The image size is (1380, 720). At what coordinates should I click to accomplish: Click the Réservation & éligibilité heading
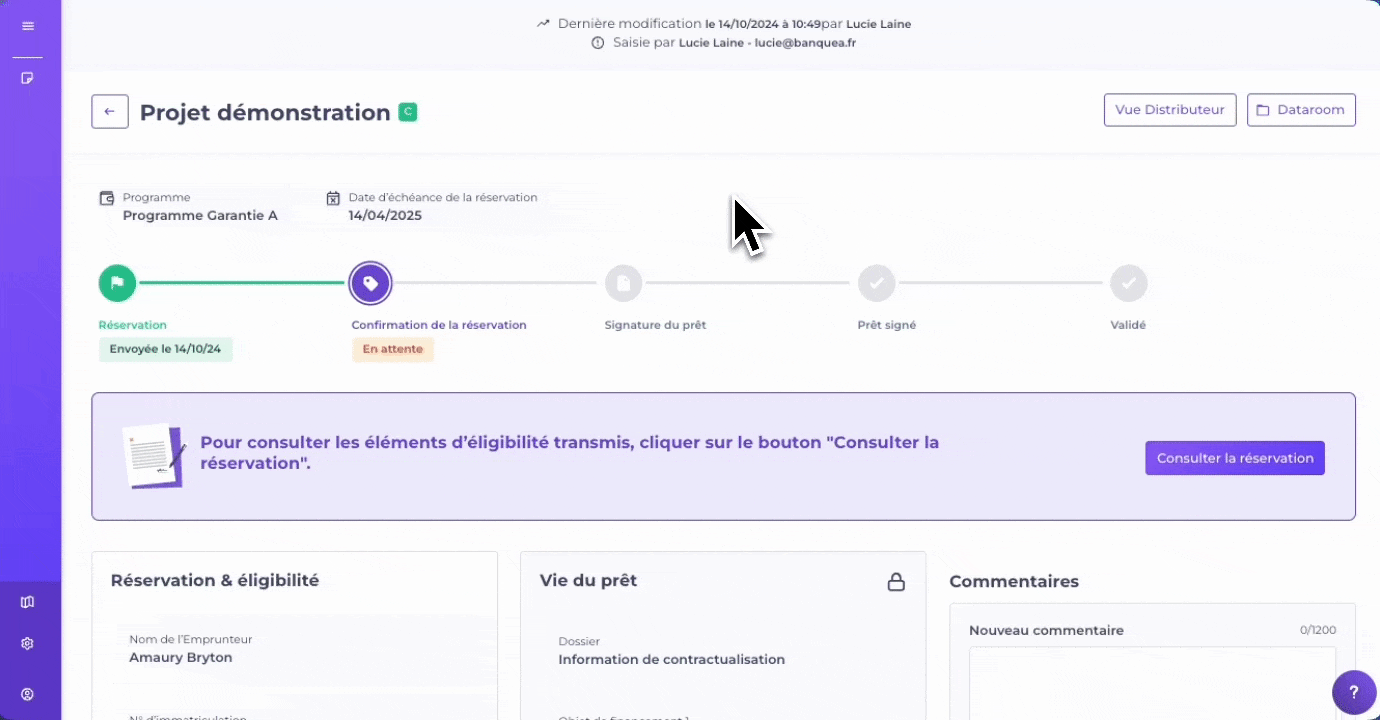pos(215,581)
